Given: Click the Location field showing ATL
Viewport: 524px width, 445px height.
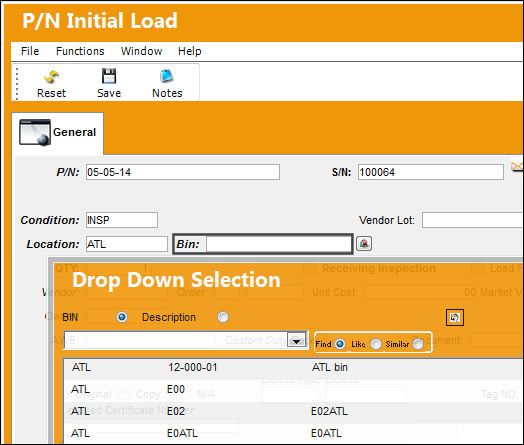Looking at the screenshot, I should tap(127, 244).
